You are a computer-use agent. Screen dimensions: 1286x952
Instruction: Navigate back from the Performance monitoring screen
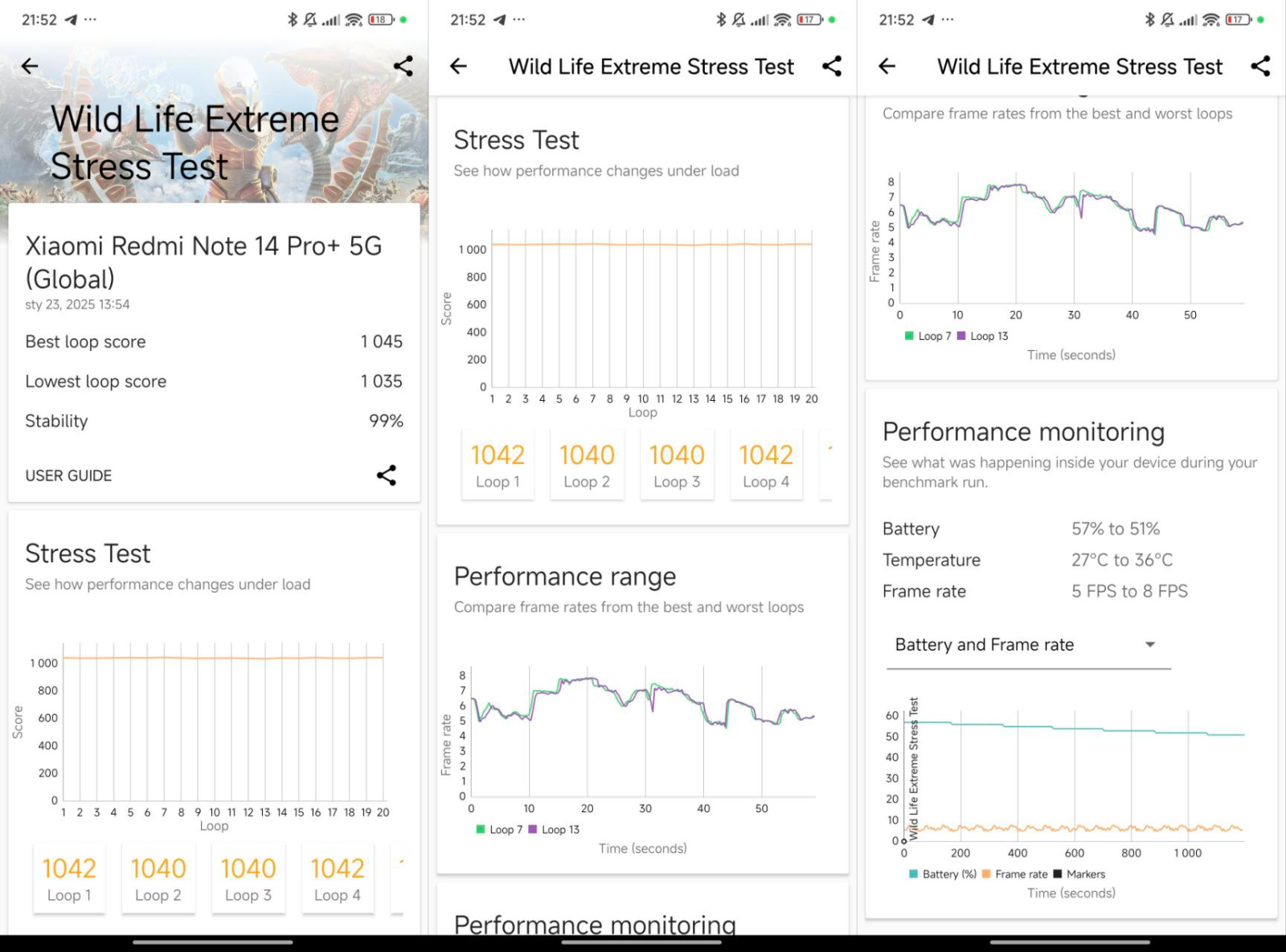pyautogui.click(x=887, y=67)
